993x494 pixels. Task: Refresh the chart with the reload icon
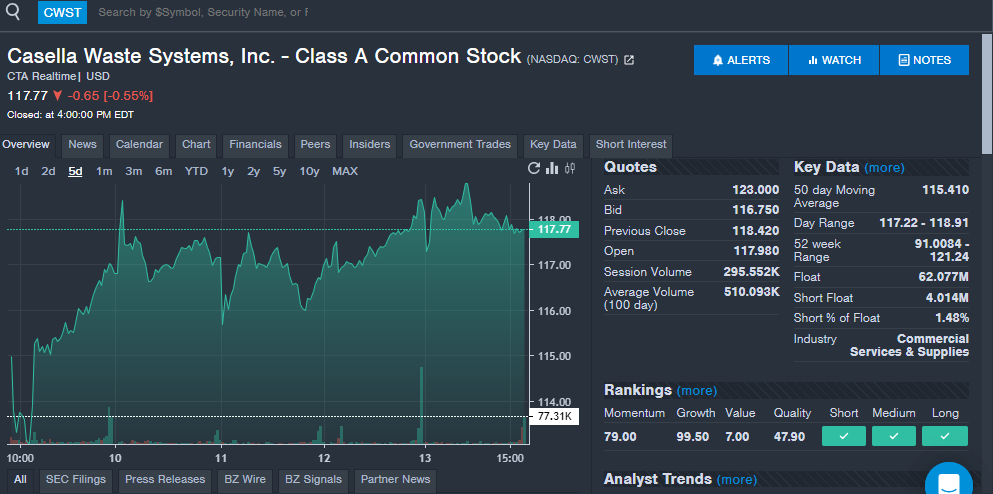click(534, 168)
